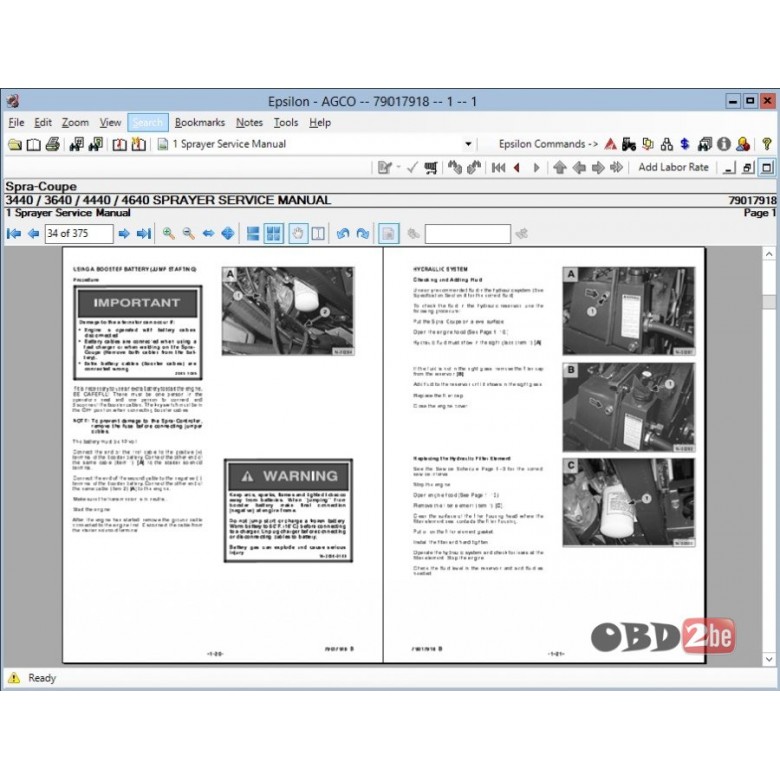Click the gray right arrow icon

pos(598,168)
